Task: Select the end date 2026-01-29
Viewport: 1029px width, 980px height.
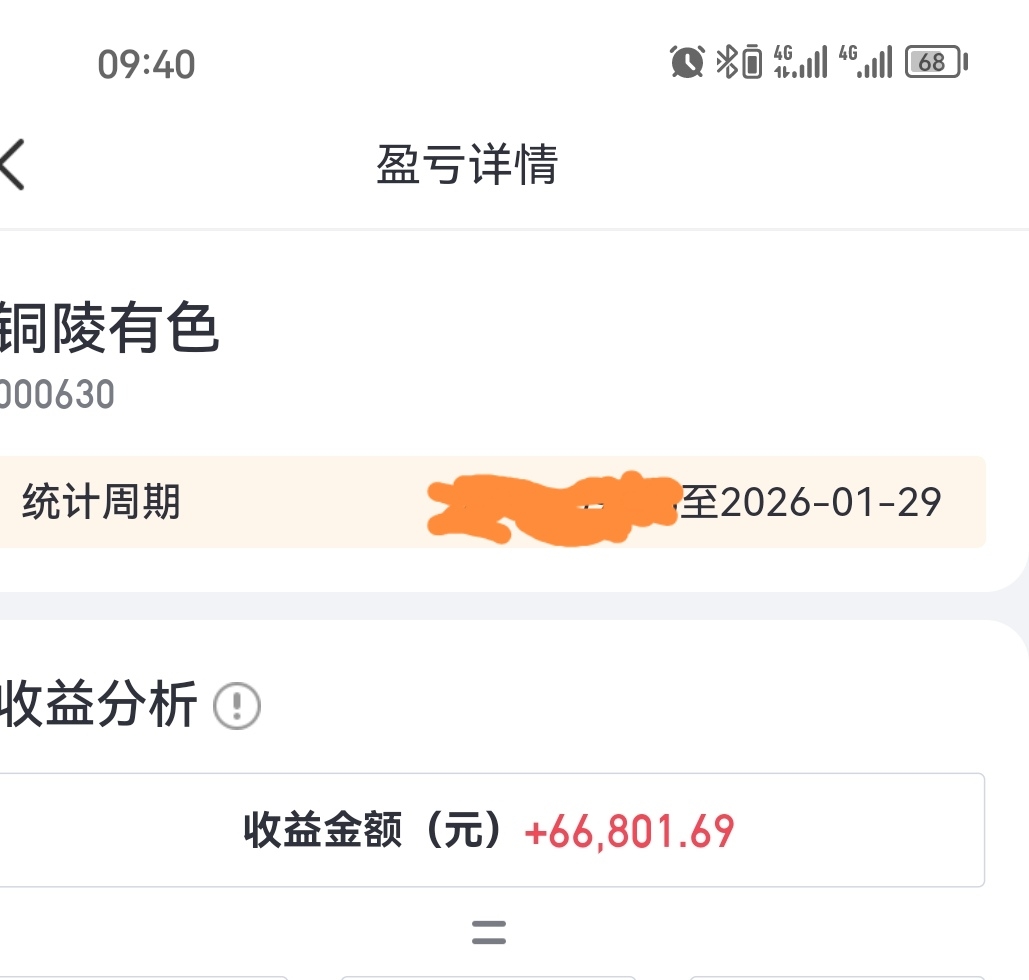Action: (830, 502)
